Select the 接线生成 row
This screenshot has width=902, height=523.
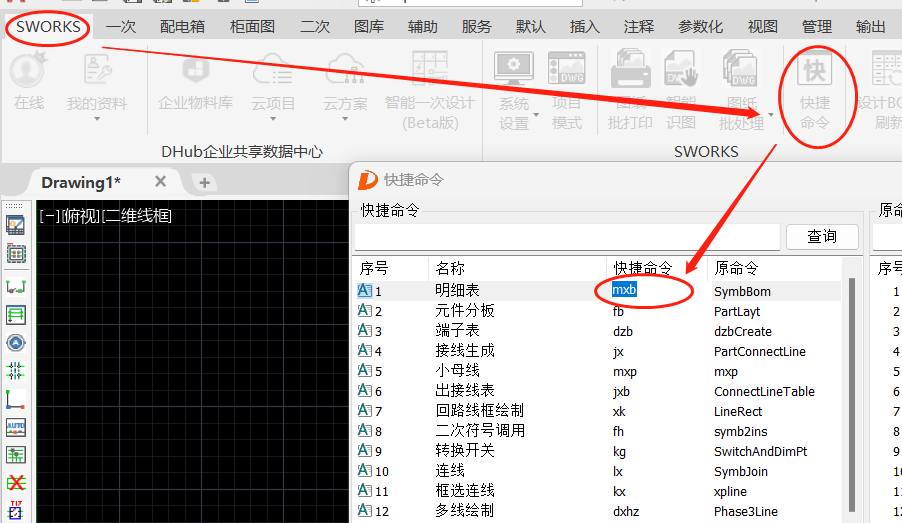coord(598,351)
